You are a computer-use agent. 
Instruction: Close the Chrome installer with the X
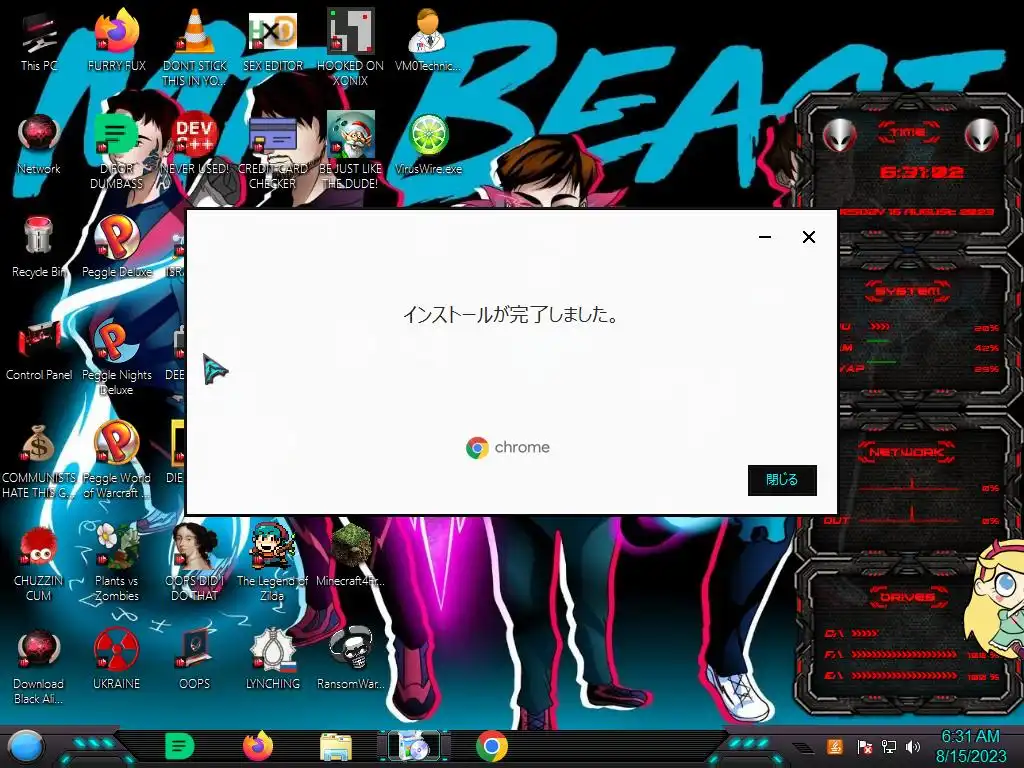pos(808,237)
